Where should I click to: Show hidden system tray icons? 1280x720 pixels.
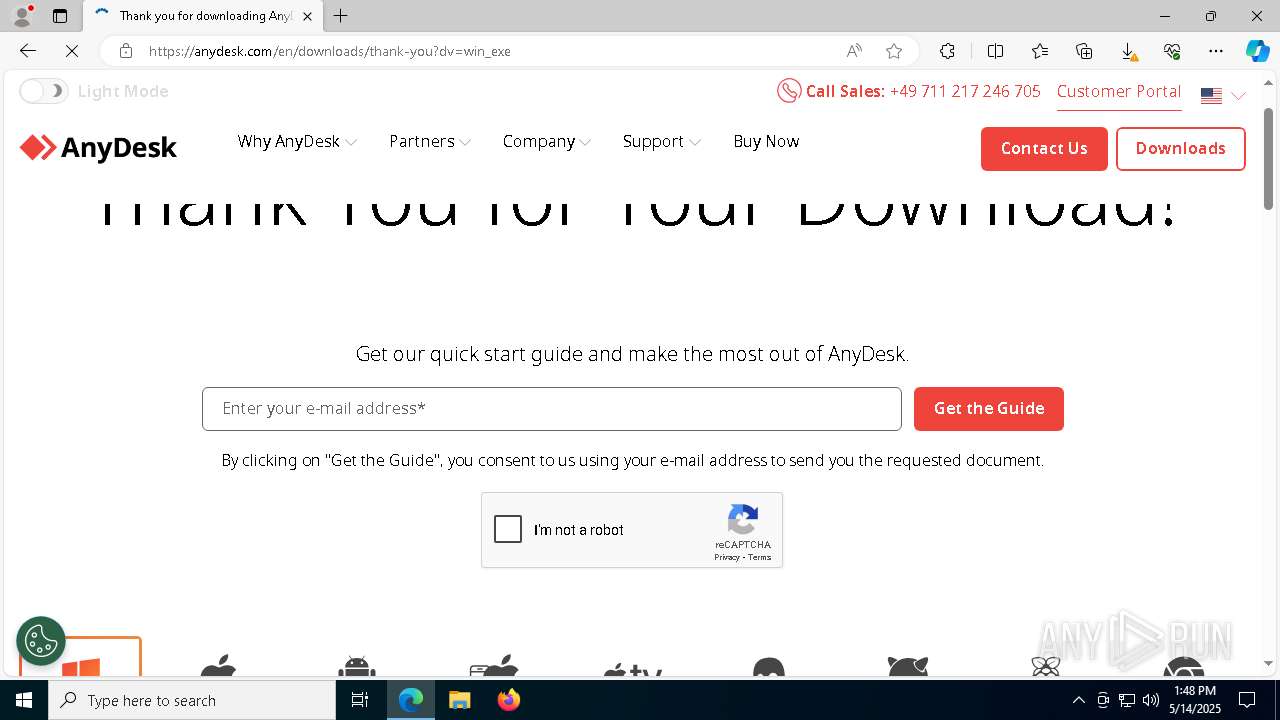click(1078, 700)
